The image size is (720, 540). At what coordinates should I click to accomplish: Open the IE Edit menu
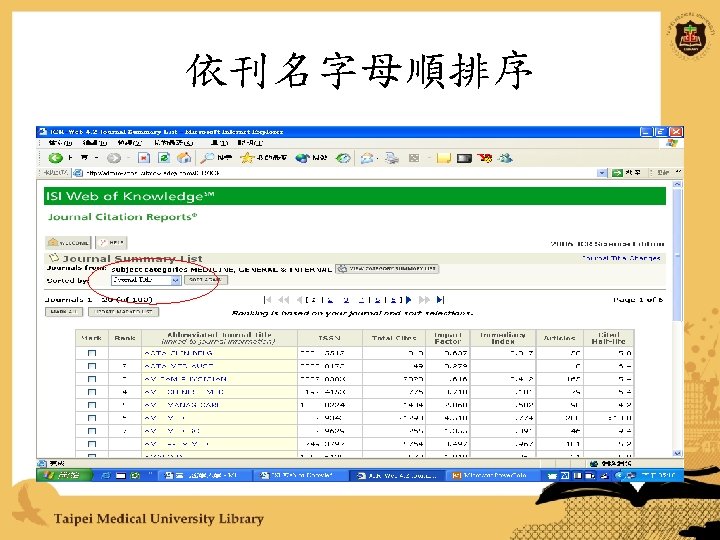click(96, 143)
